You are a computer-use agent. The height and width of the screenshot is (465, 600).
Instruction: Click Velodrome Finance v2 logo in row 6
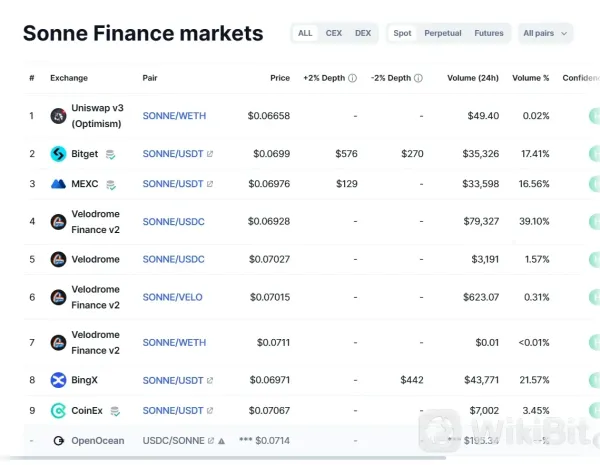(x=58, y=297)
